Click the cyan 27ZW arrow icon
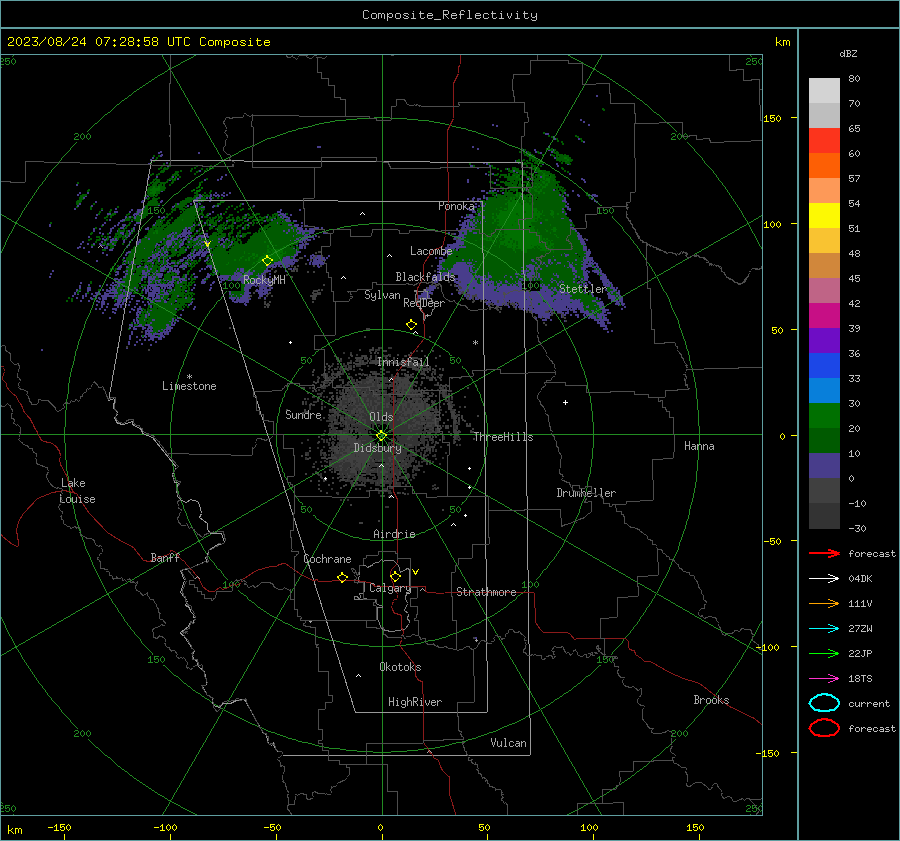The width and height of the screenshot is (900, 841). (x=824, y=629)
